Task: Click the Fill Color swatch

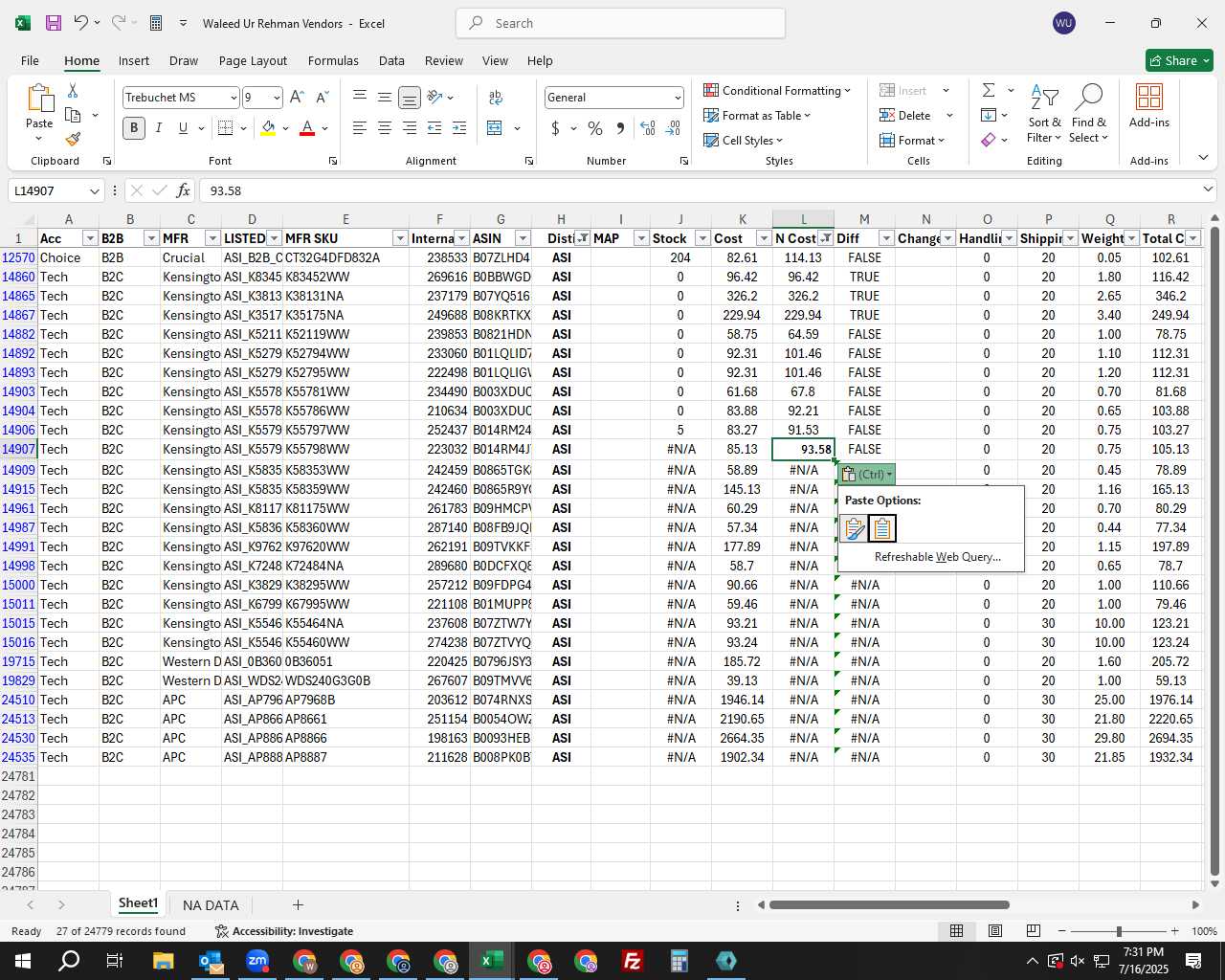Action: [x=268, y=128]
